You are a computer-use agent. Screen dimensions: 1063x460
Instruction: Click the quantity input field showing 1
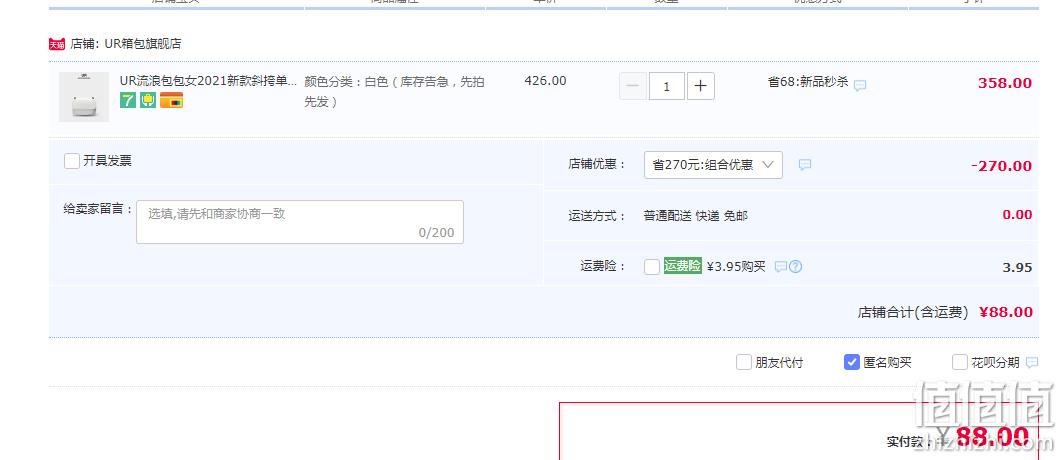666,86
